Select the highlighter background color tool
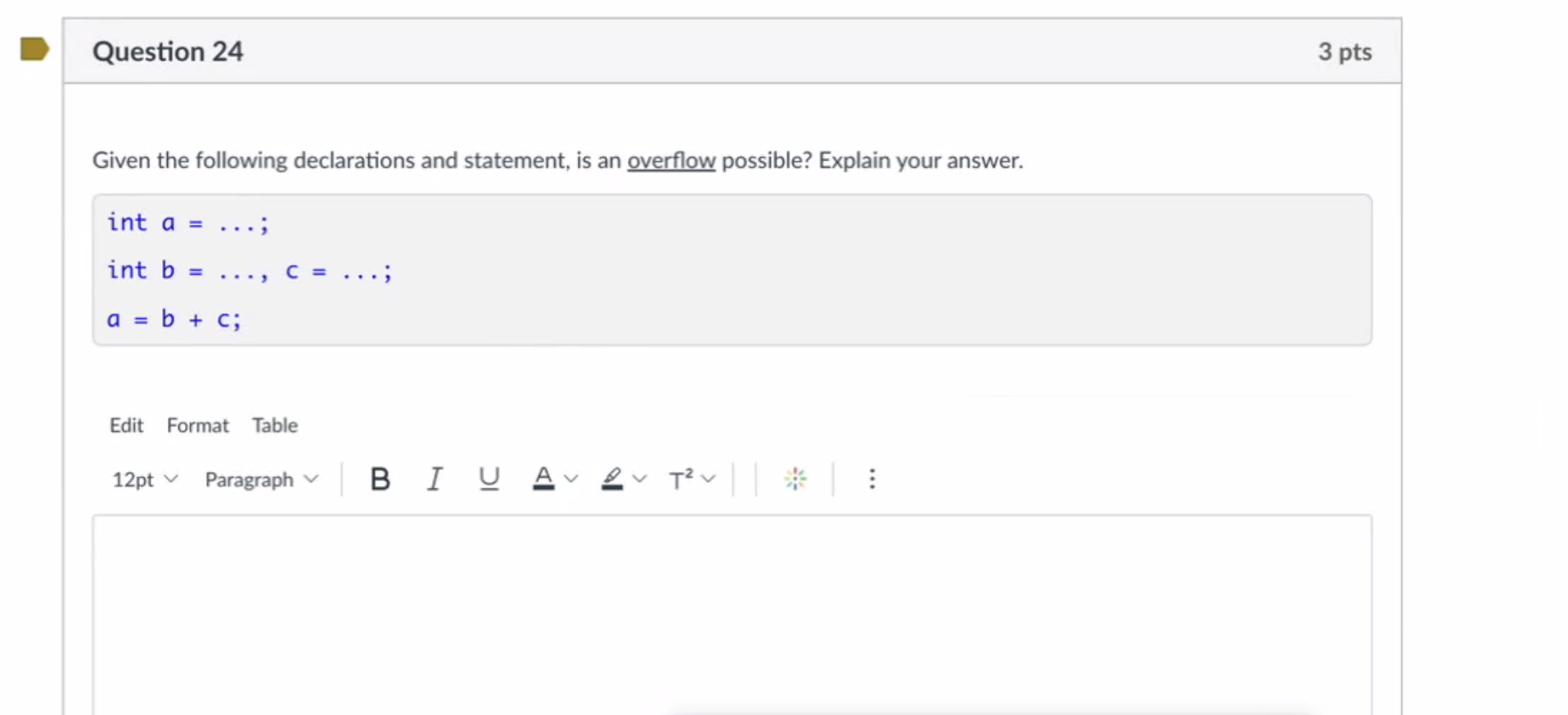Screen dimensions: 1568x715 611,479
